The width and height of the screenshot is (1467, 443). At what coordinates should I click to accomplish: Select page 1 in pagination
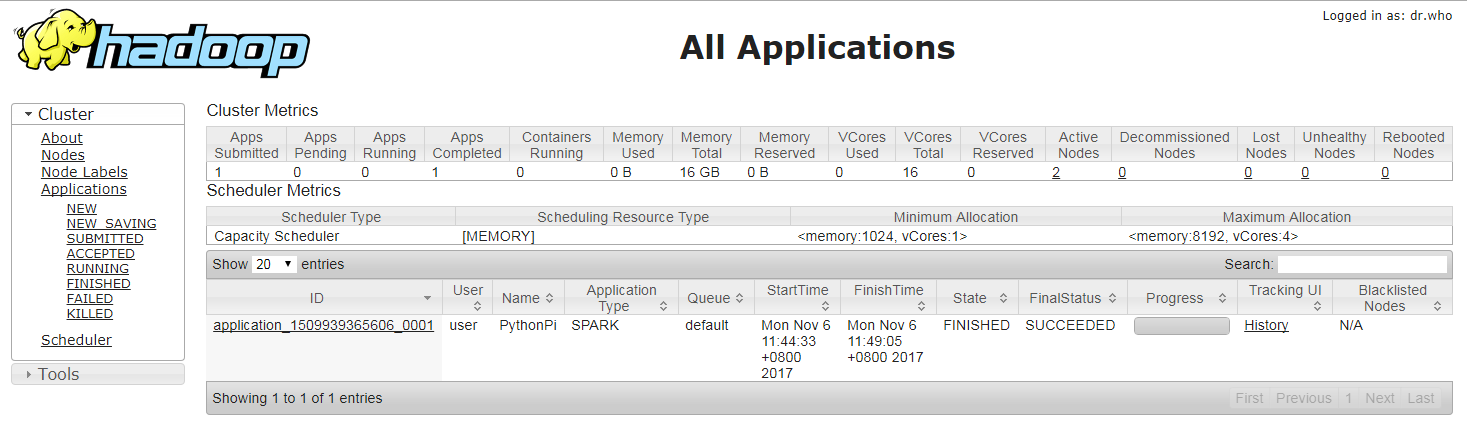(1348, 398)
